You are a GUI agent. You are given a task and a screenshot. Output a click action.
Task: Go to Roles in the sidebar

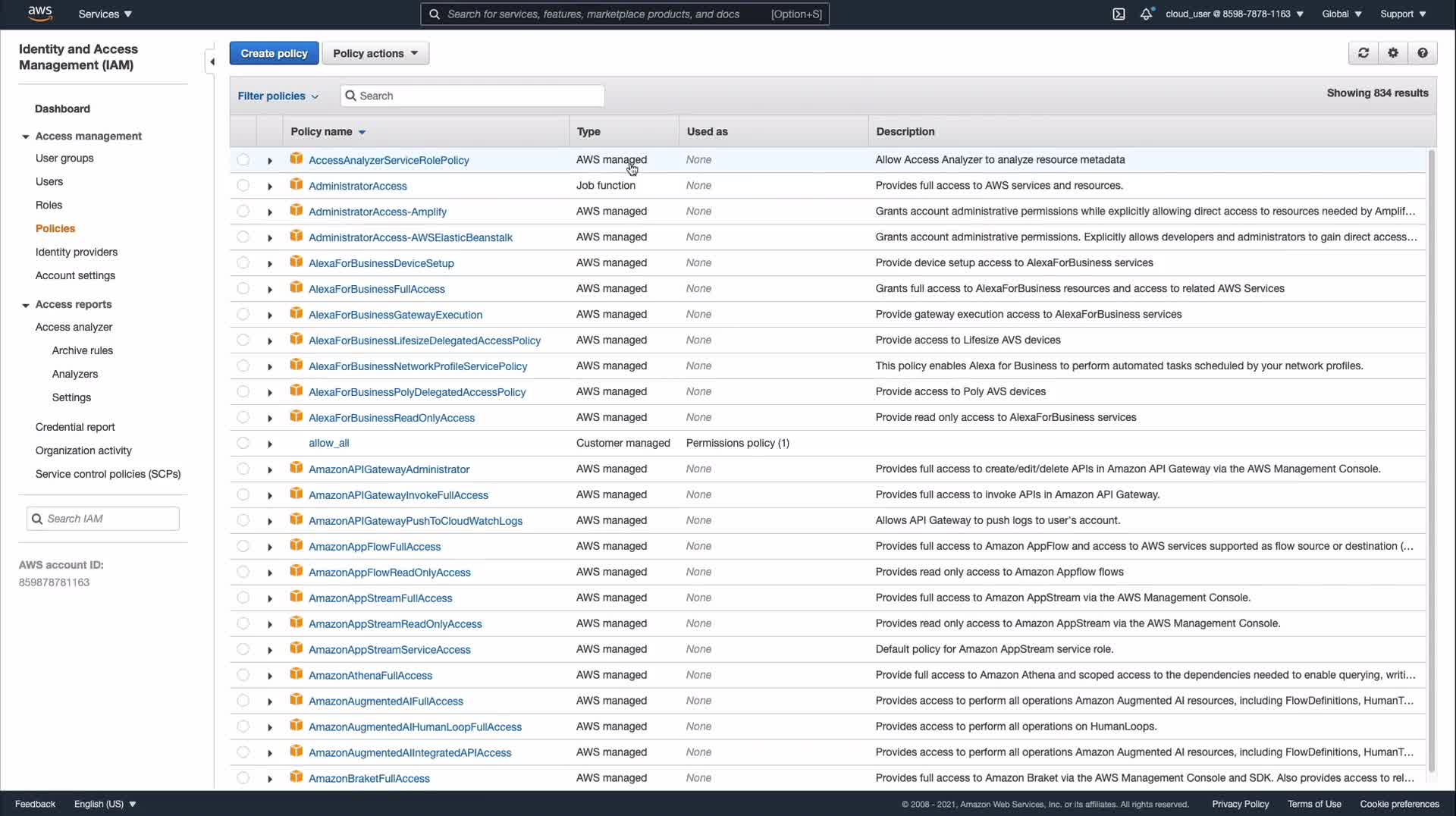coord(49,205)
